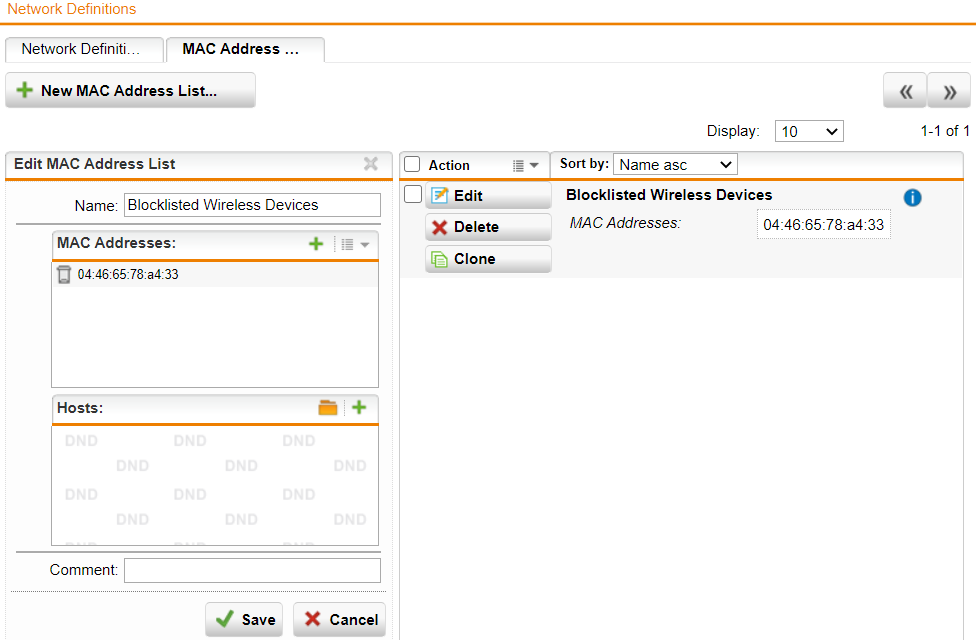Delete the Blocklisted Wireless Devices entry
Viewport: 976px width, 640px height.
click(x=489, y=227)
